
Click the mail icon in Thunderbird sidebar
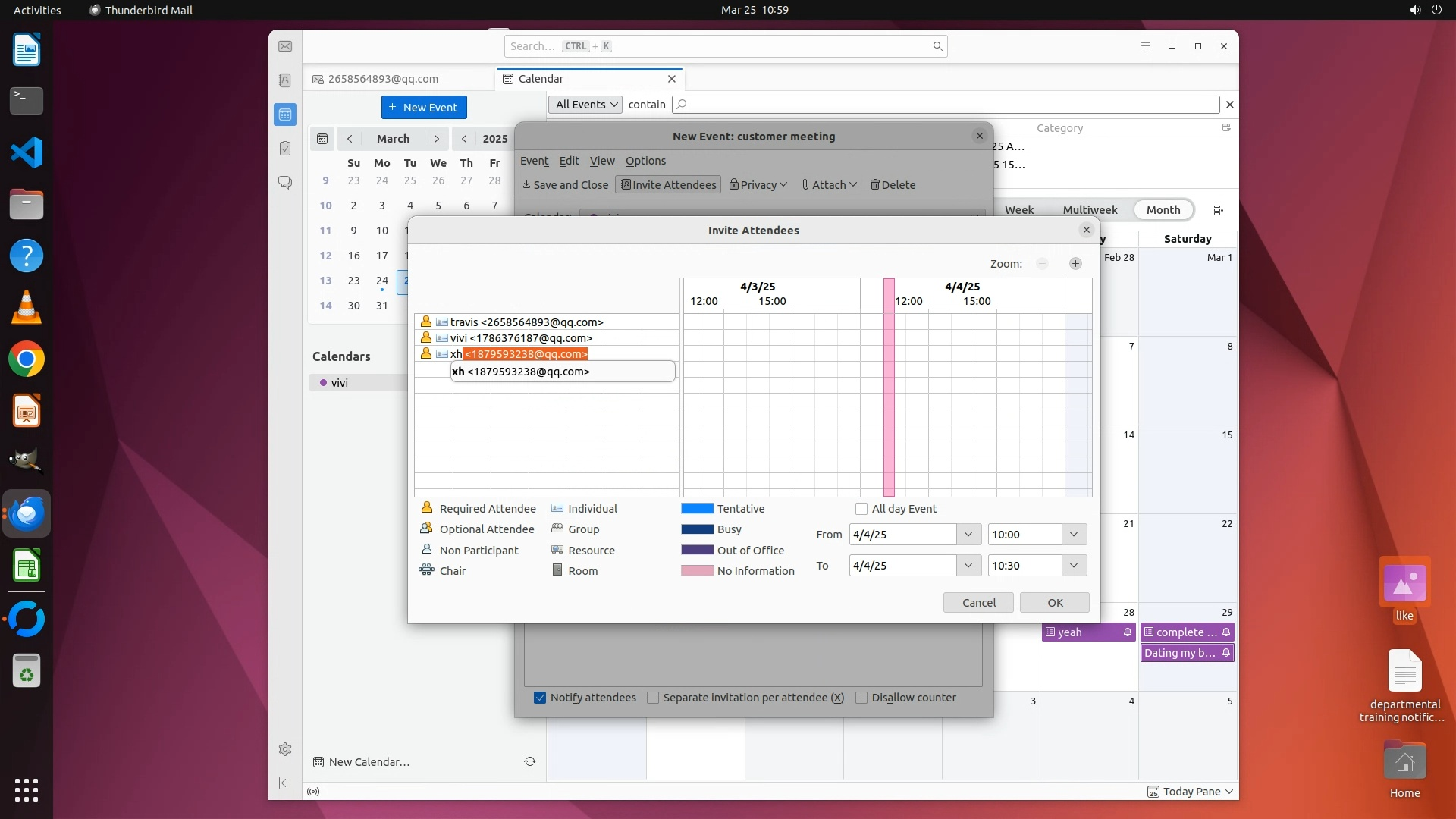[x=285, y=46]
